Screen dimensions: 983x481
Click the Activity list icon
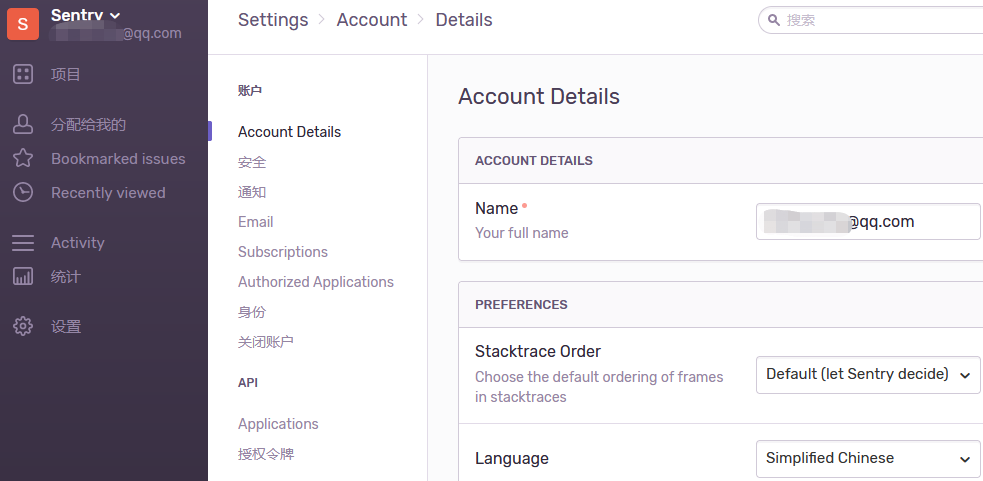coord(23,243)
